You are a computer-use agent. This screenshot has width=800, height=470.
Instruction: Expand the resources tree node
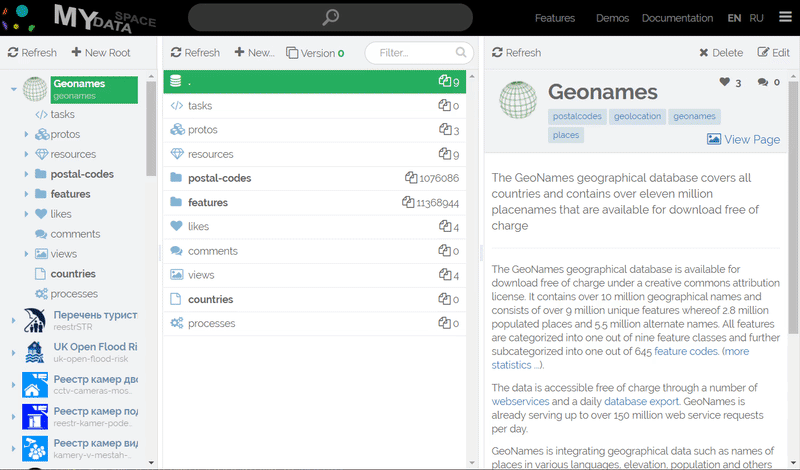click(26, 154)
